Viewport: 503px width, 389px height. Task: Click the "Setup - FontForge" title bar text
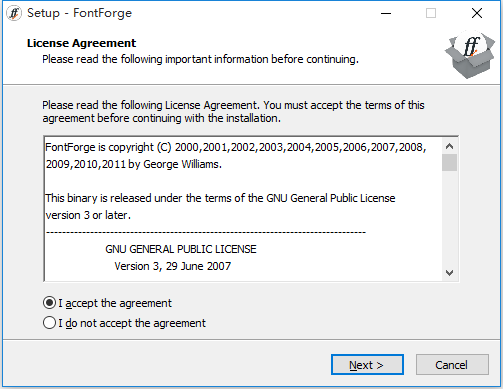click(79, 13)
